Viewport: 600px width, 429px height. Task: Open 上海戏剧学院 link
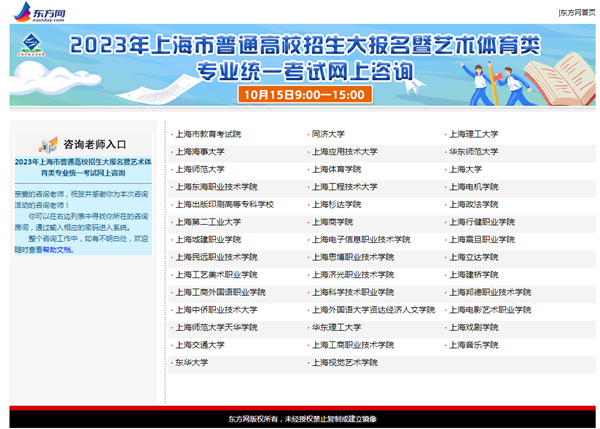tap(474, 328)
